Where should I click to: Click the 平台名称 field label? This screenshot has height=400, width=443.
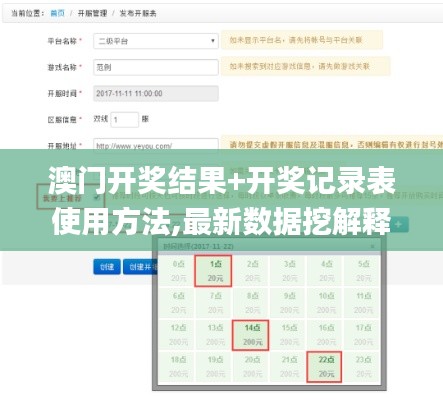point(62,41)
